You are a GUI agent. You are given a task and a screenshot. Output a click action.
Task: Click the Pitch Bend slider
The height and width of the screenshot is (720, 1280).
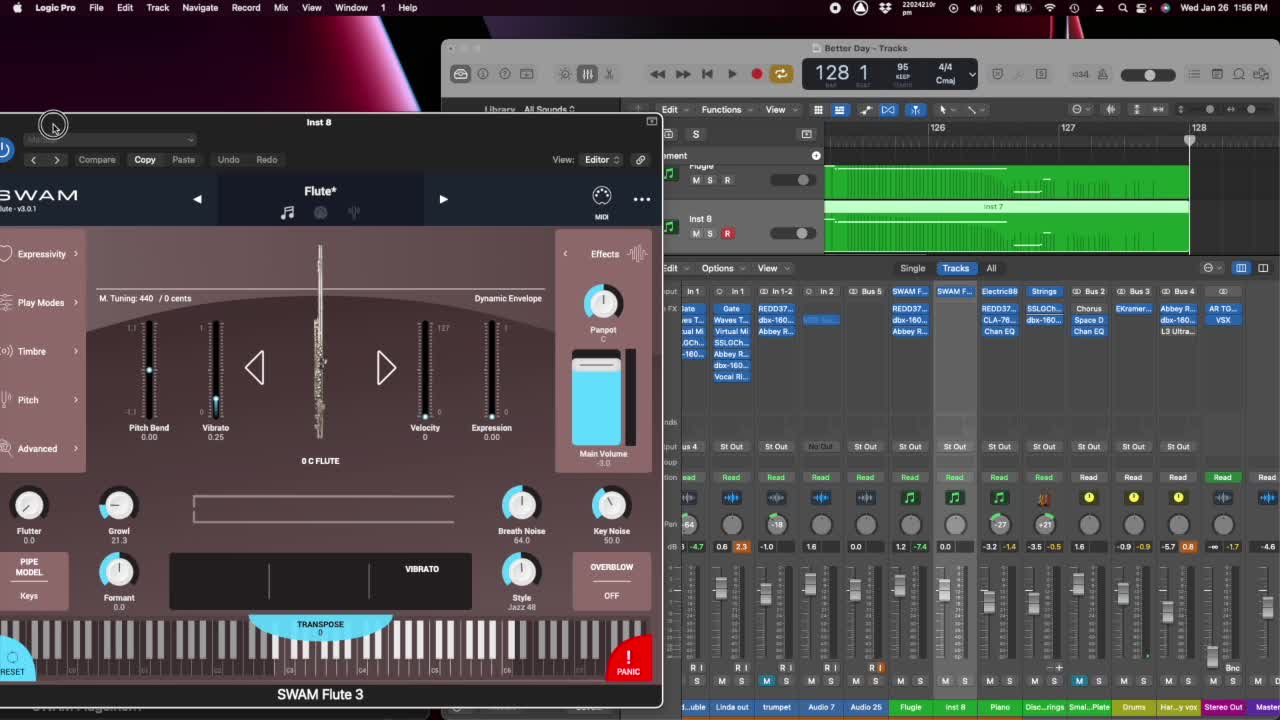tap(149, 370)
